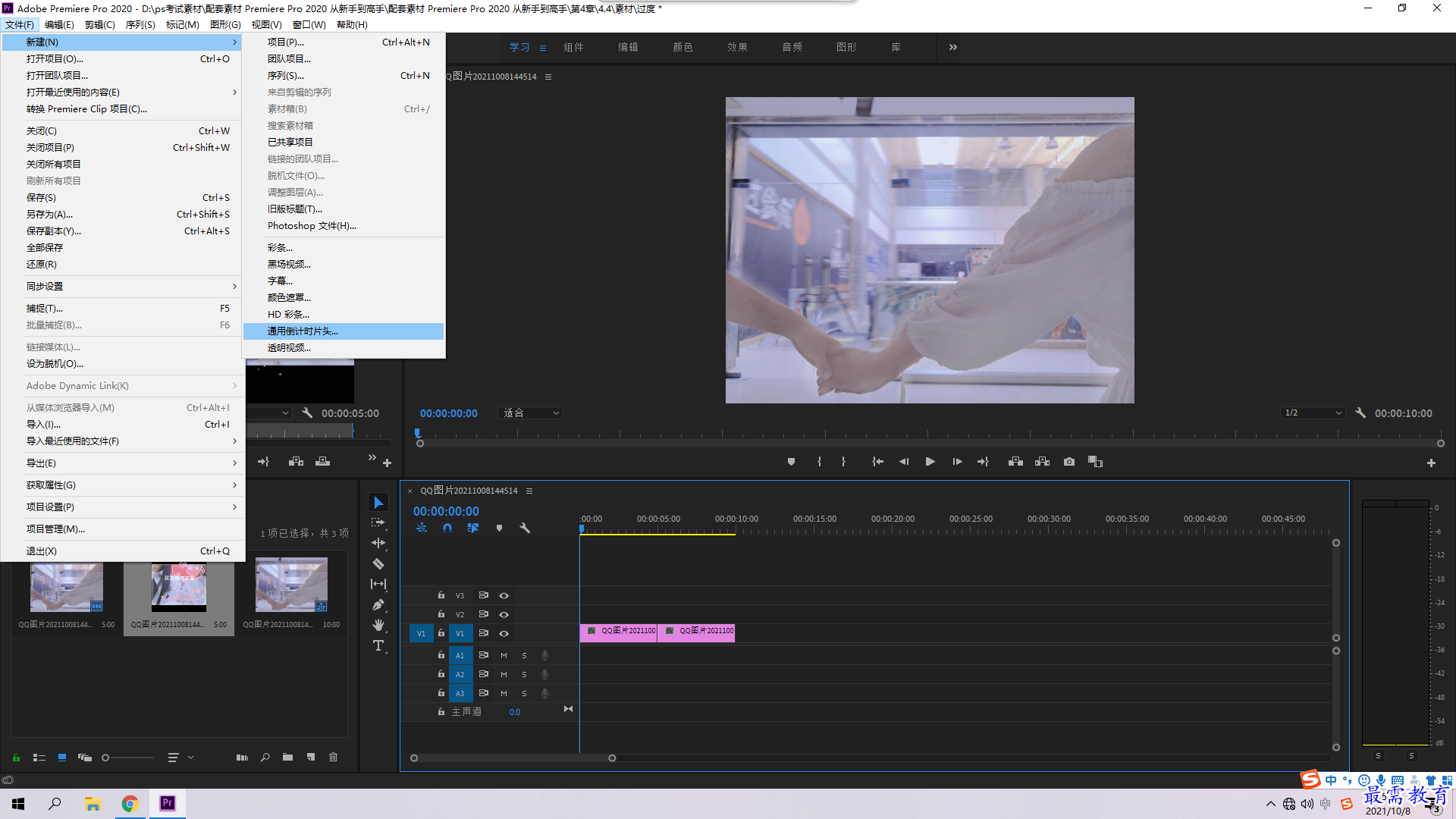Open Program monitor button editor plus
This screenshot has height=819, width=1456.
[x=1431, y=463]
